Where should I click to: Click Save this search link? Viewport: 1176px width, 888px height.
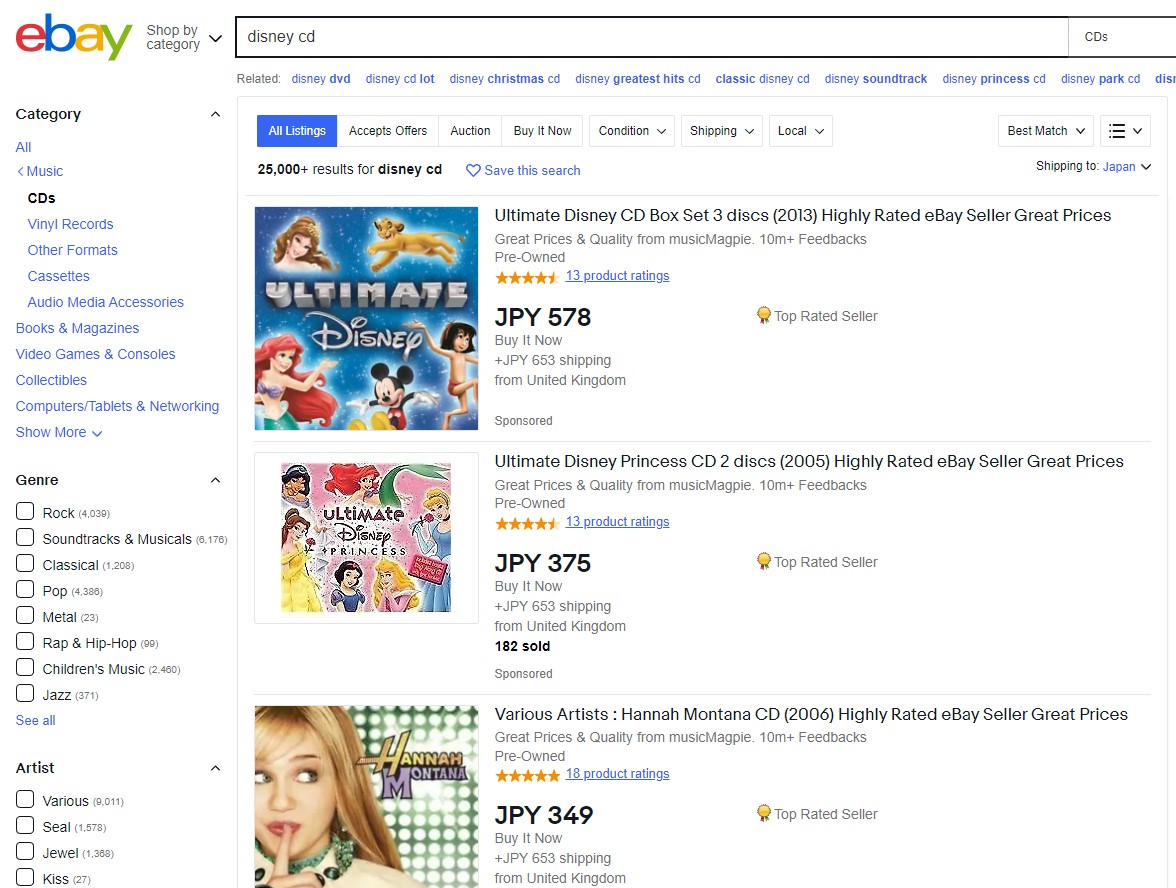tap(532, 170)
